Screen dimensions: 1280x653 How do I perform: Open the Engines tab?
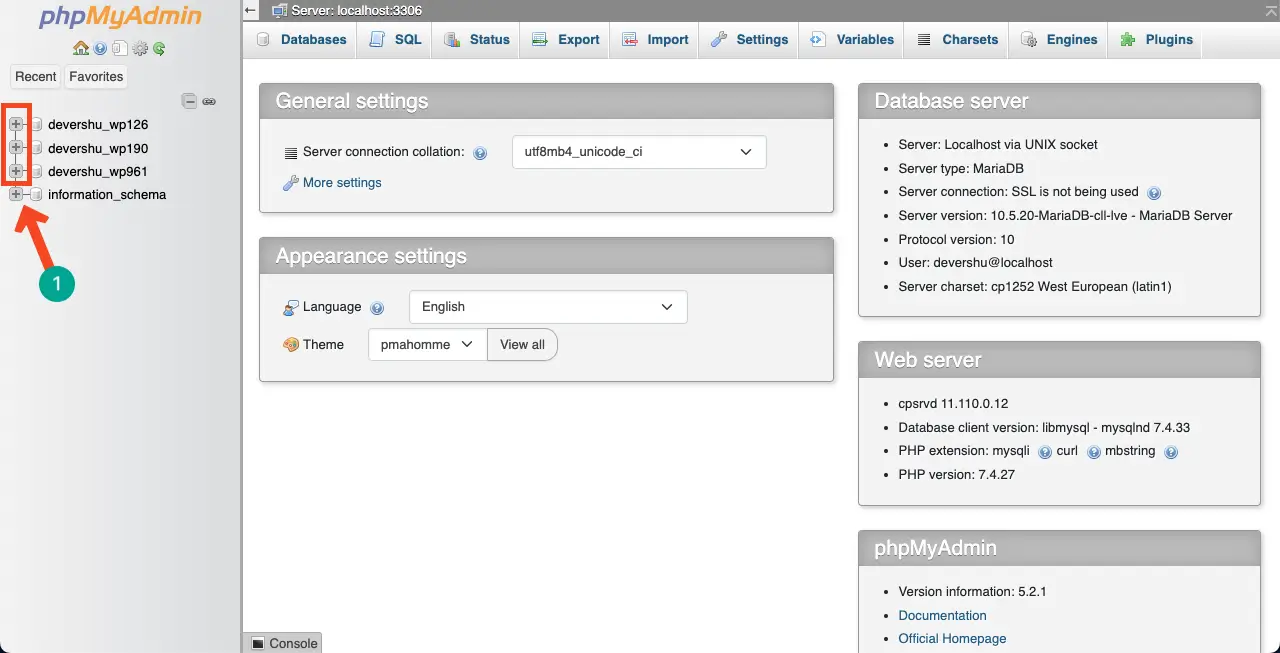click(x=1059, y=40)
